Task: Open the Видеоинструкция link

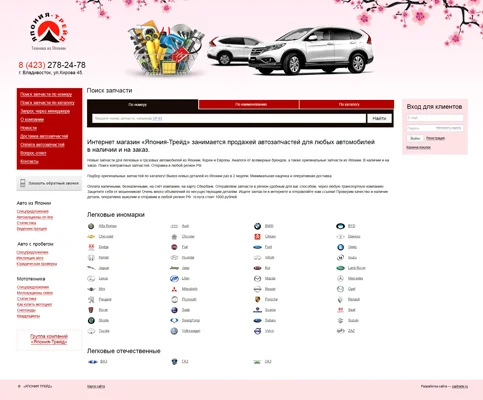Action: click(x=32, y=229)
